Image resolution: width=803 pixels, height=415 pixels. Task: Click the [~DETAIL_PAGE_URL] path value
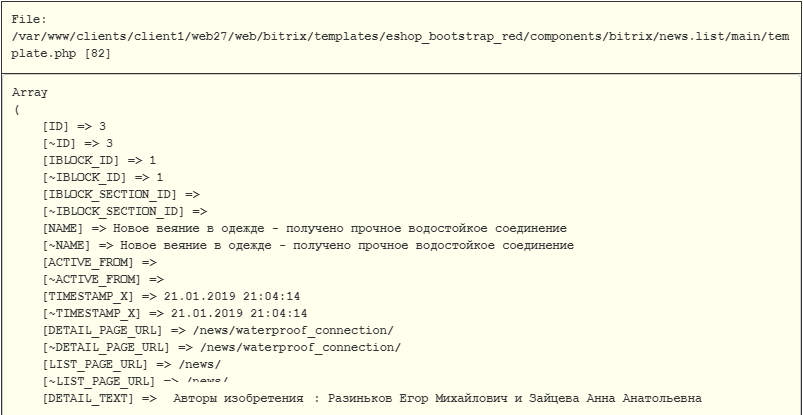click(301, 347)
